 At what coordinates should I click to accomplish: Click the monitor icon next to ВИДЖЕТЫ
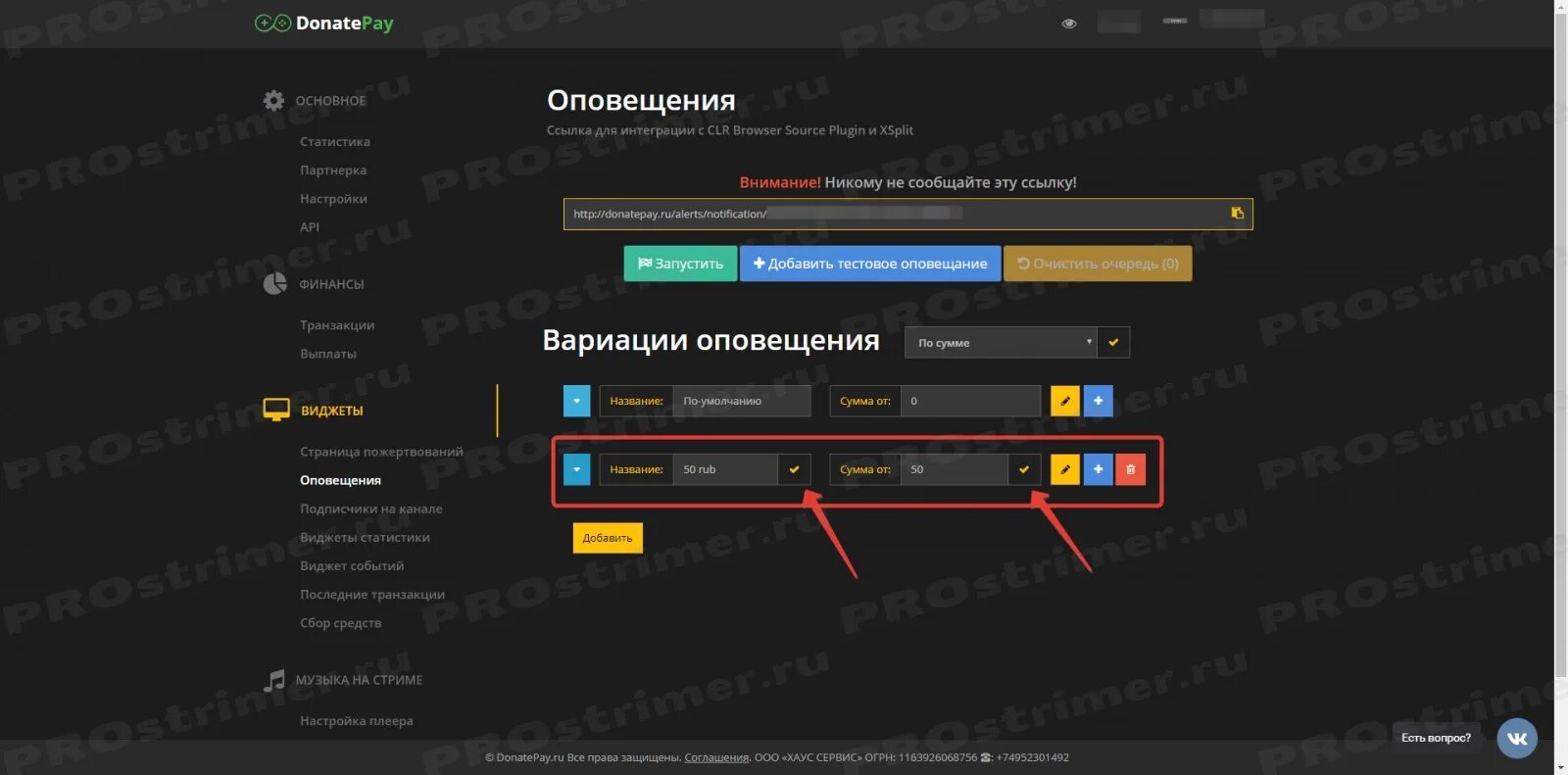(276, 411)
